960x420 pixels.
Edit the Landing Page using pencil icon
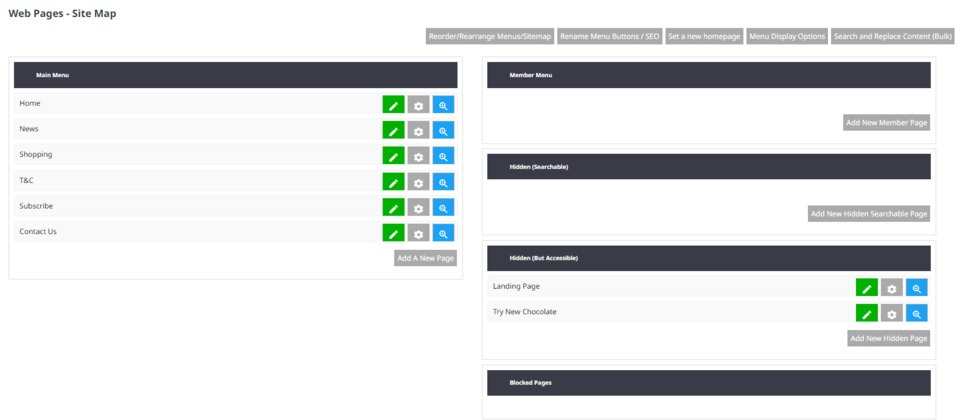(x=867, y=288)
